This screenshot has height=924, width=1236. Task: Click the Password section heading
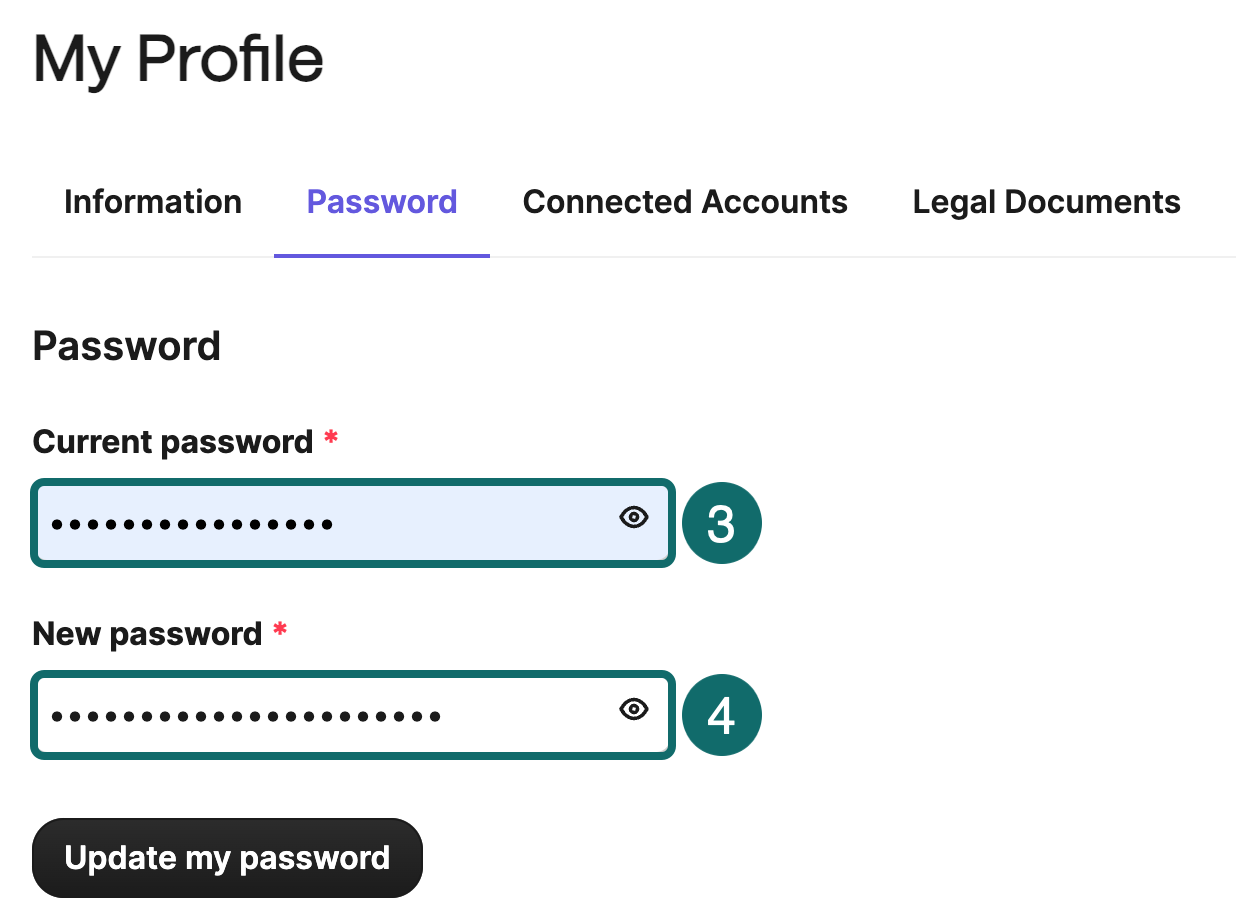point(127,346)
